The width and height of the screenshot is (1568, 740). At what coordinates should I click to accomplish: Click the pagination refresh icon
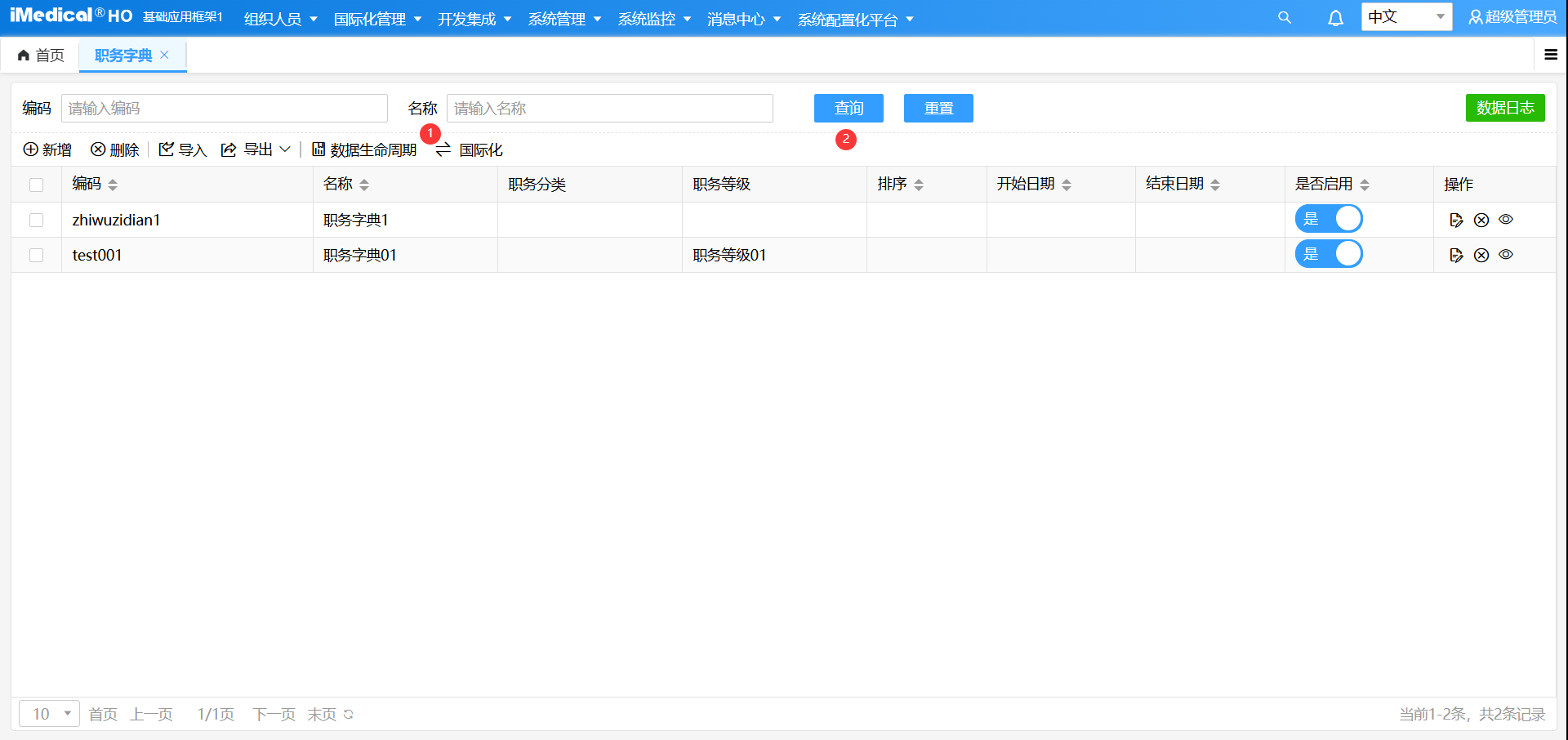349,714
